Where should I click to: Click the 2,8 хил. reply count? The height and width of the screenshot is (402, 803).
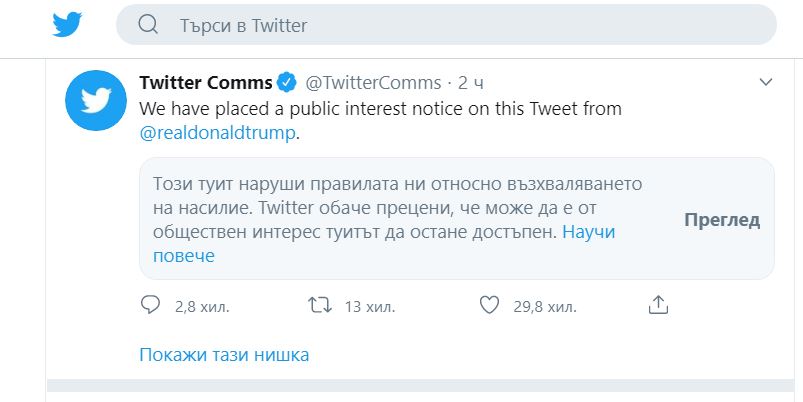click(202, 307)
